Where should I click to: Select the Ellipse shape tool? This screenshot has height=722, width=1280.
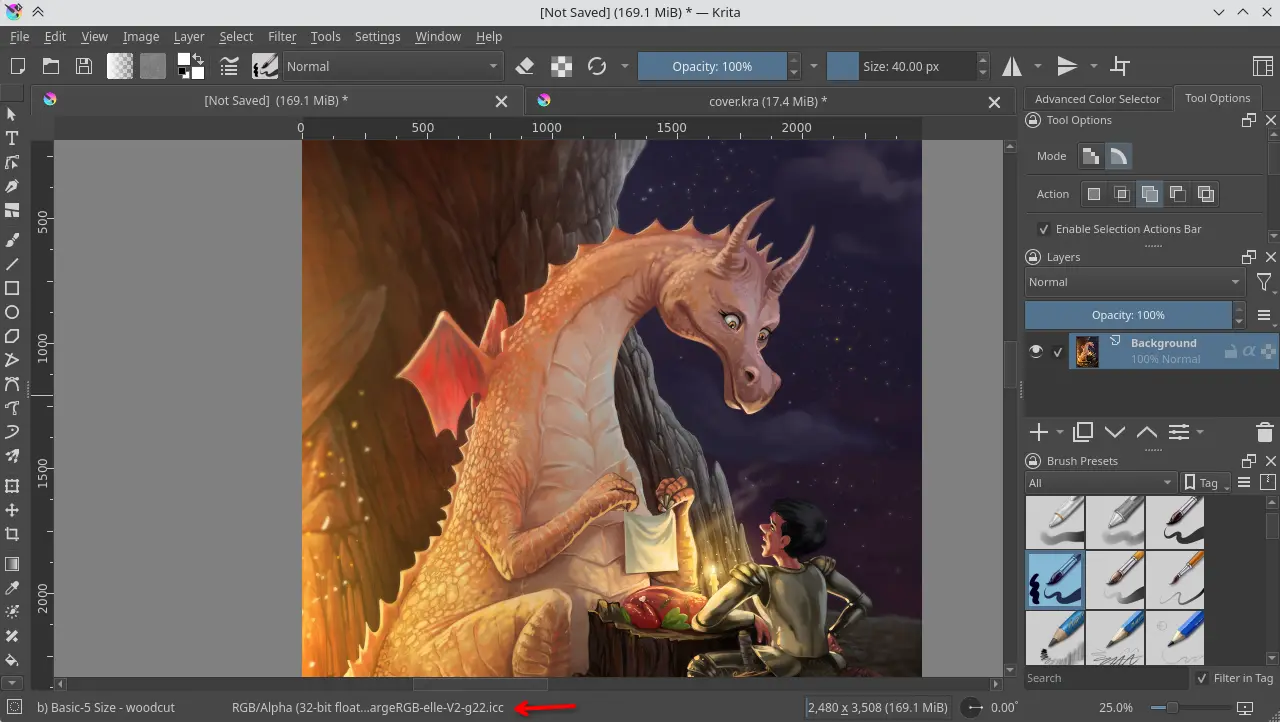coord(12,312)
